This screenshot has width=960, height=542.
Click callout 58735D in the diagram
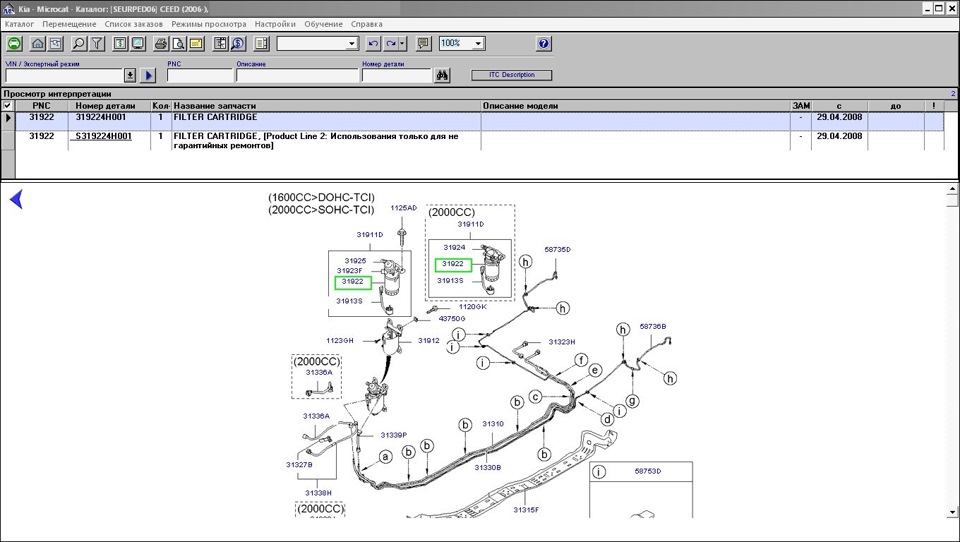(557, 250)
